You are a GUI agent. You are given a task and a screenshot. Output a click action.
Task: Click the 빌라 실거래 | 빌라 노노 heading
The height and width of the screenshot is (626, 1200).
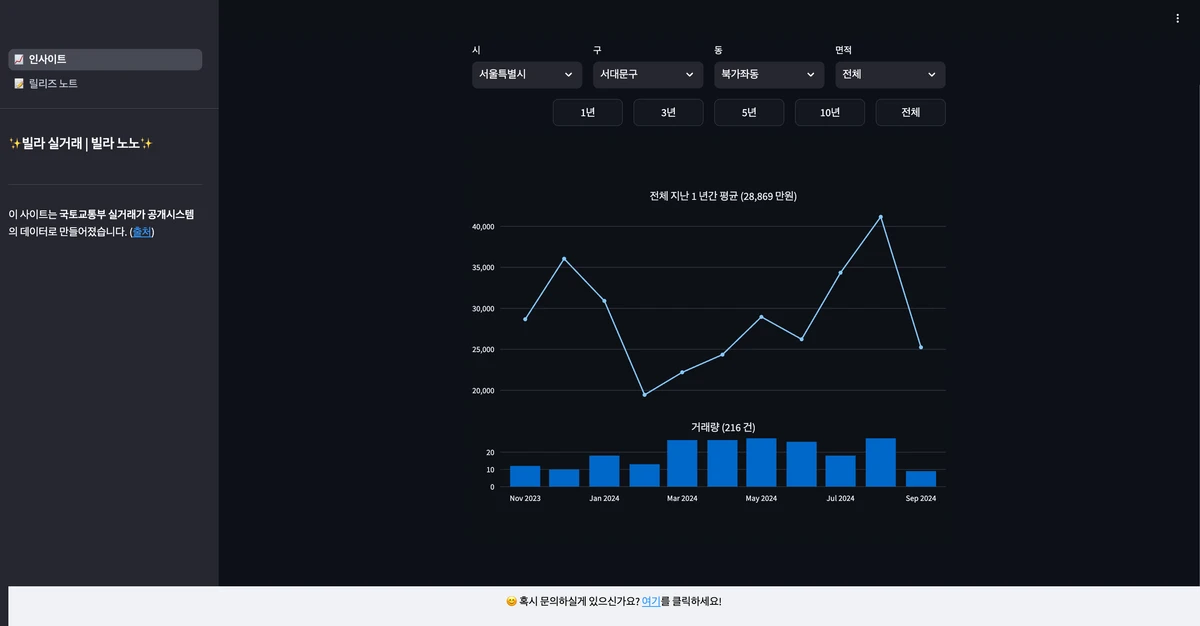click(x=80, y=144)
